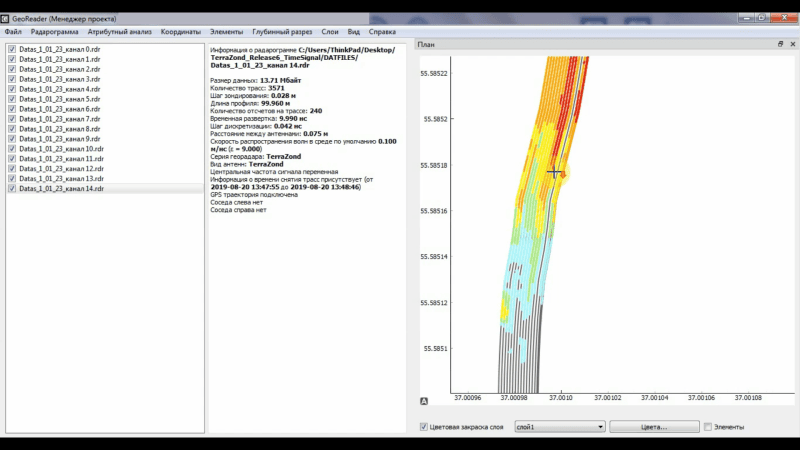The height and width of the screenshot is (450, 800).
Task: Open the 'Слои' menu
Action: pos(330,32)
